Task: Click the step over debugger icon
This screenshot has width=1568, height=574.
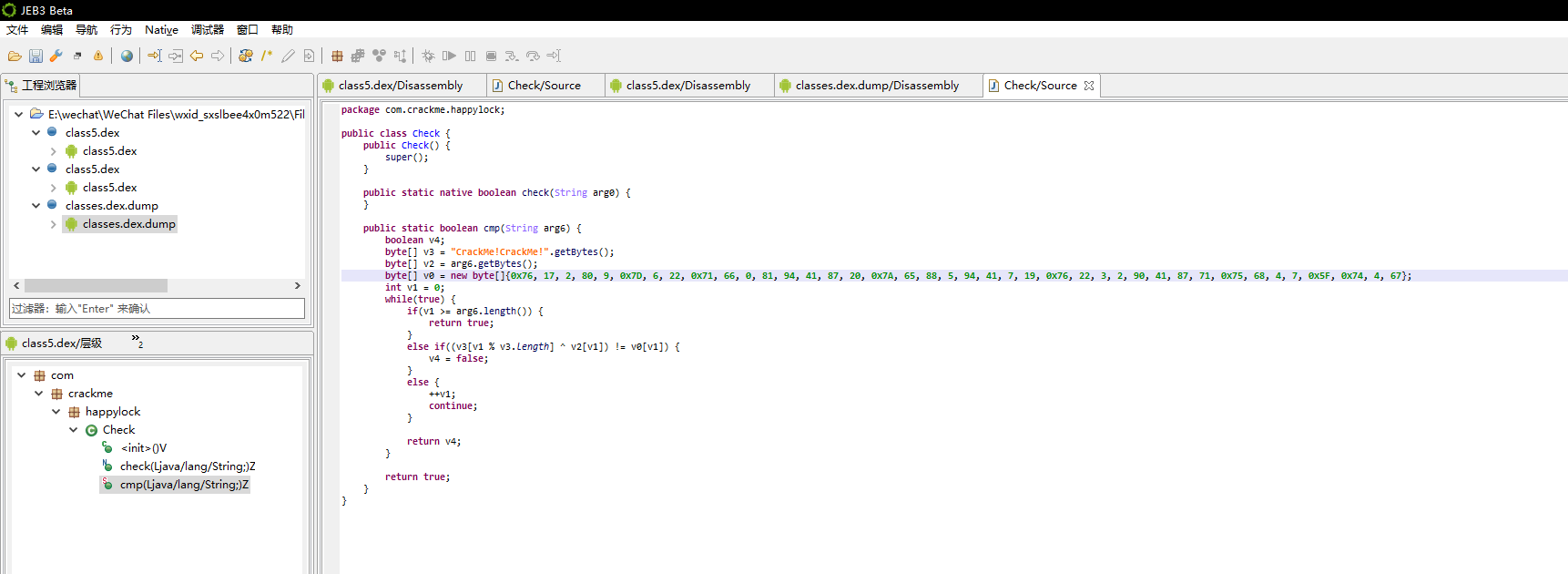Action: pos(533,56)
